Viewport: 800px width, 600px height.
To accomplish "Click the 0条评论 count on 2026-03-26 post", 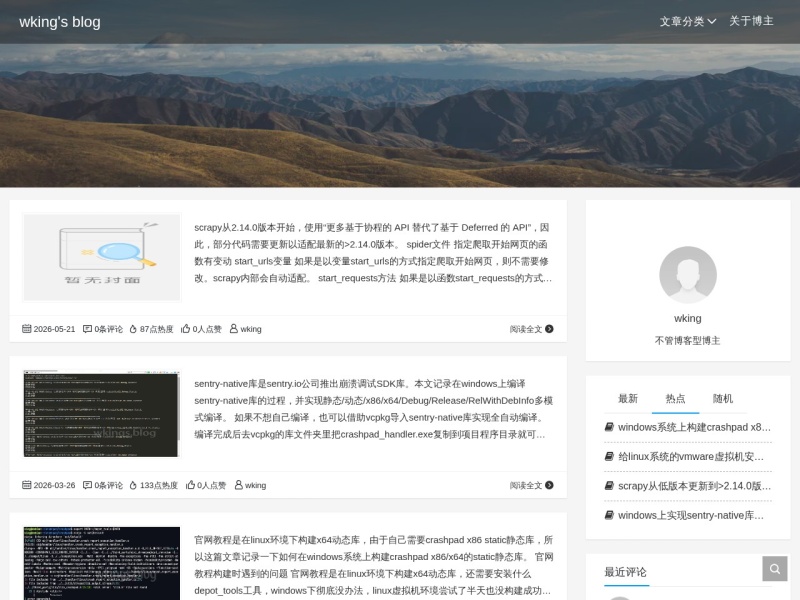I will tap(108, 485).
